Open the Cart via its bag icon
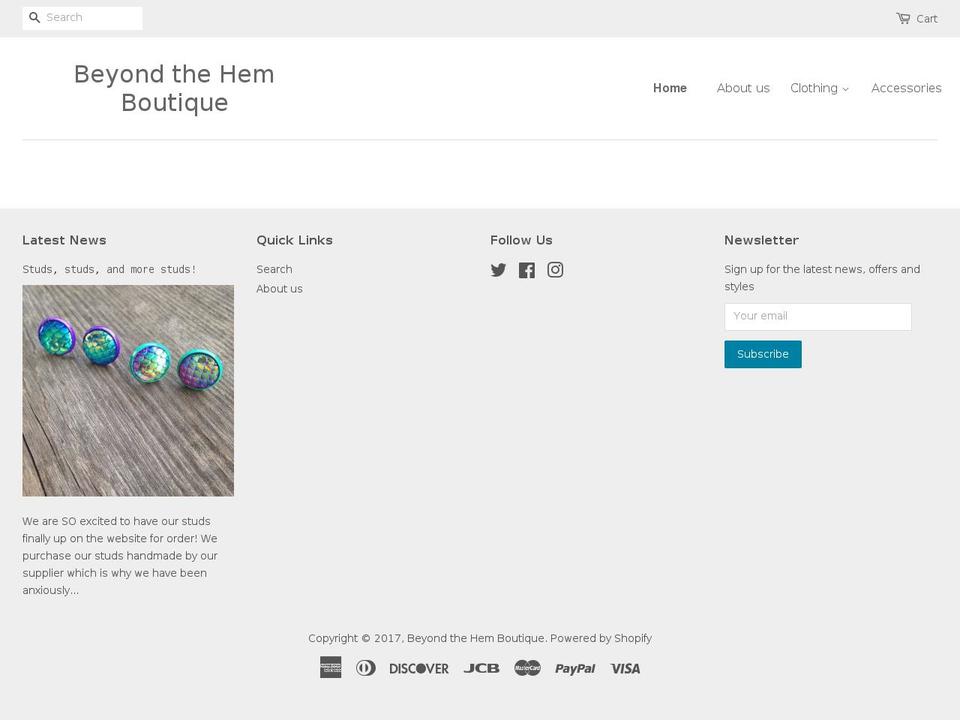 (901, 17)
